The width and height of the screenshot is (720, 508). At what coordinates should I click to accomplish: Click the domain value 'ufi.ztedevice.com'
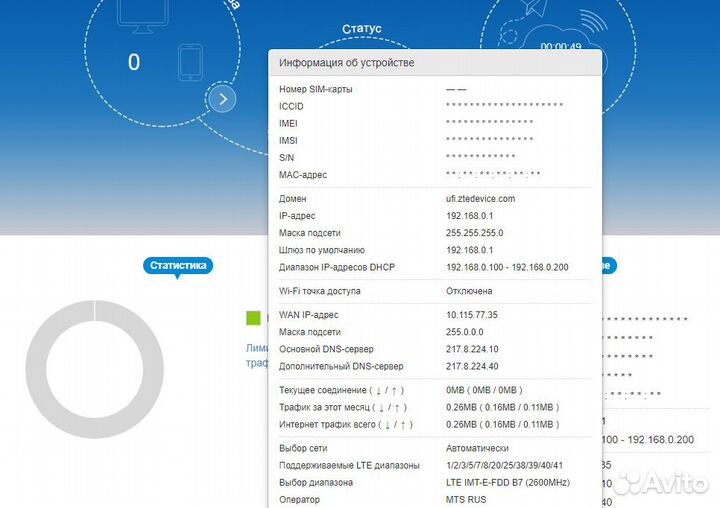click(x=480, y=199)
